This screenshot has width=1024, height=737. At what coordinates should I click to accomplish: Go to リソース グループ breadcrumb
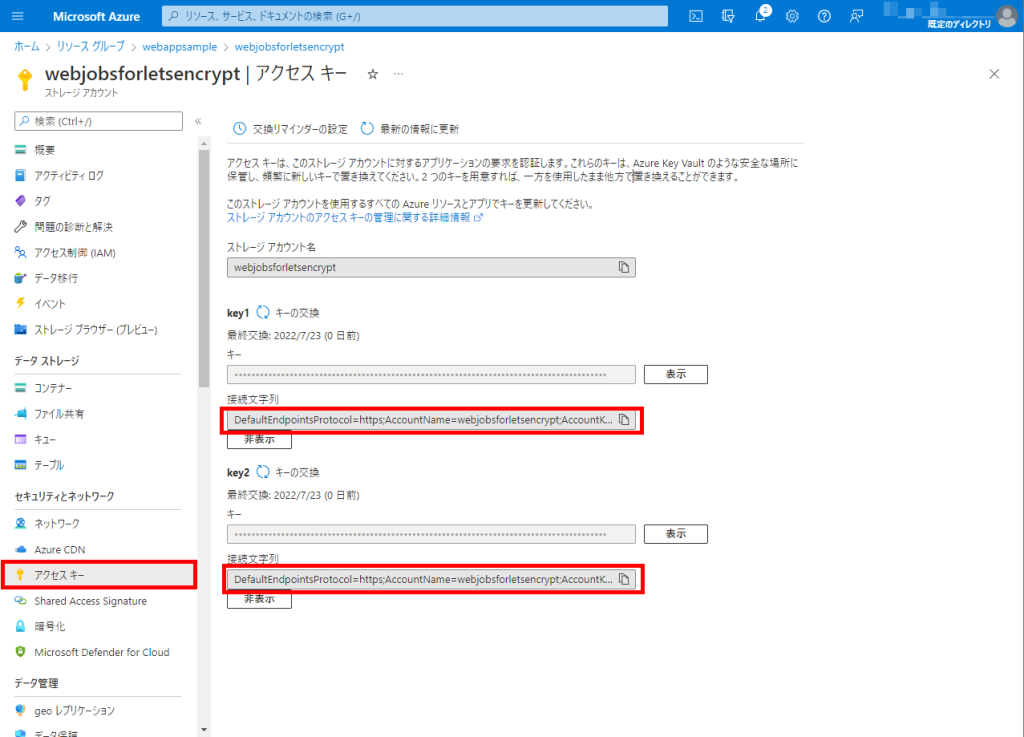point(90,46)
